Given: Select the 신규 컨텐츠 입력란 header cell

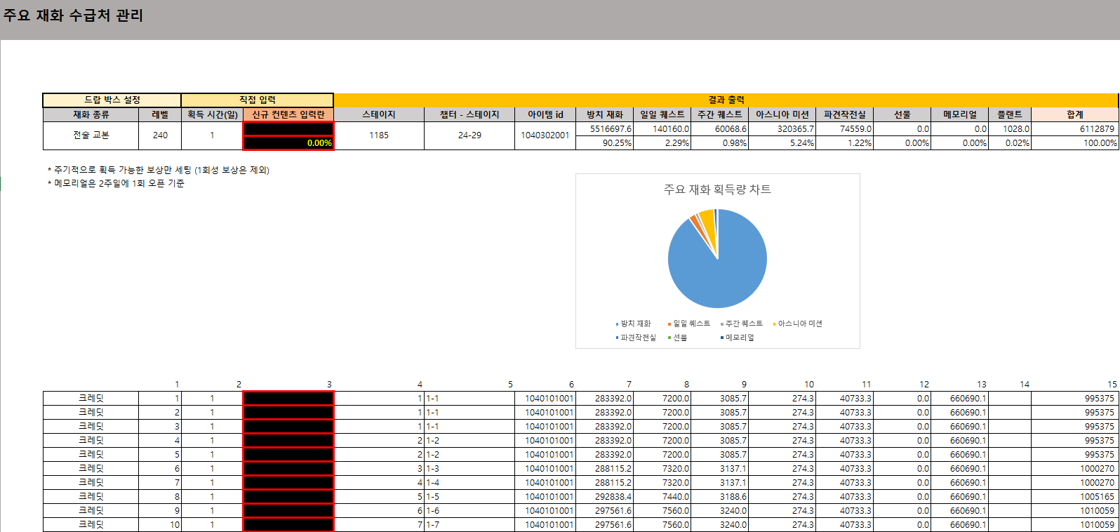Looking at the screenshot, I should click(x=288, y=114).
